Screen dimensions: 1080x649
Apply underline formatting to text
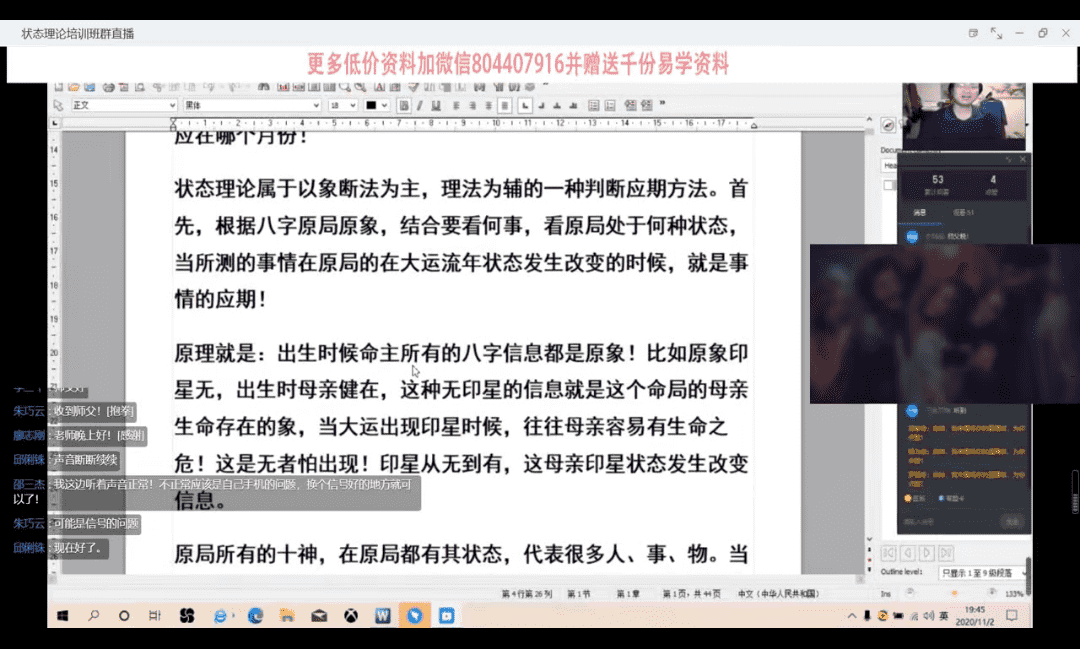437,105
